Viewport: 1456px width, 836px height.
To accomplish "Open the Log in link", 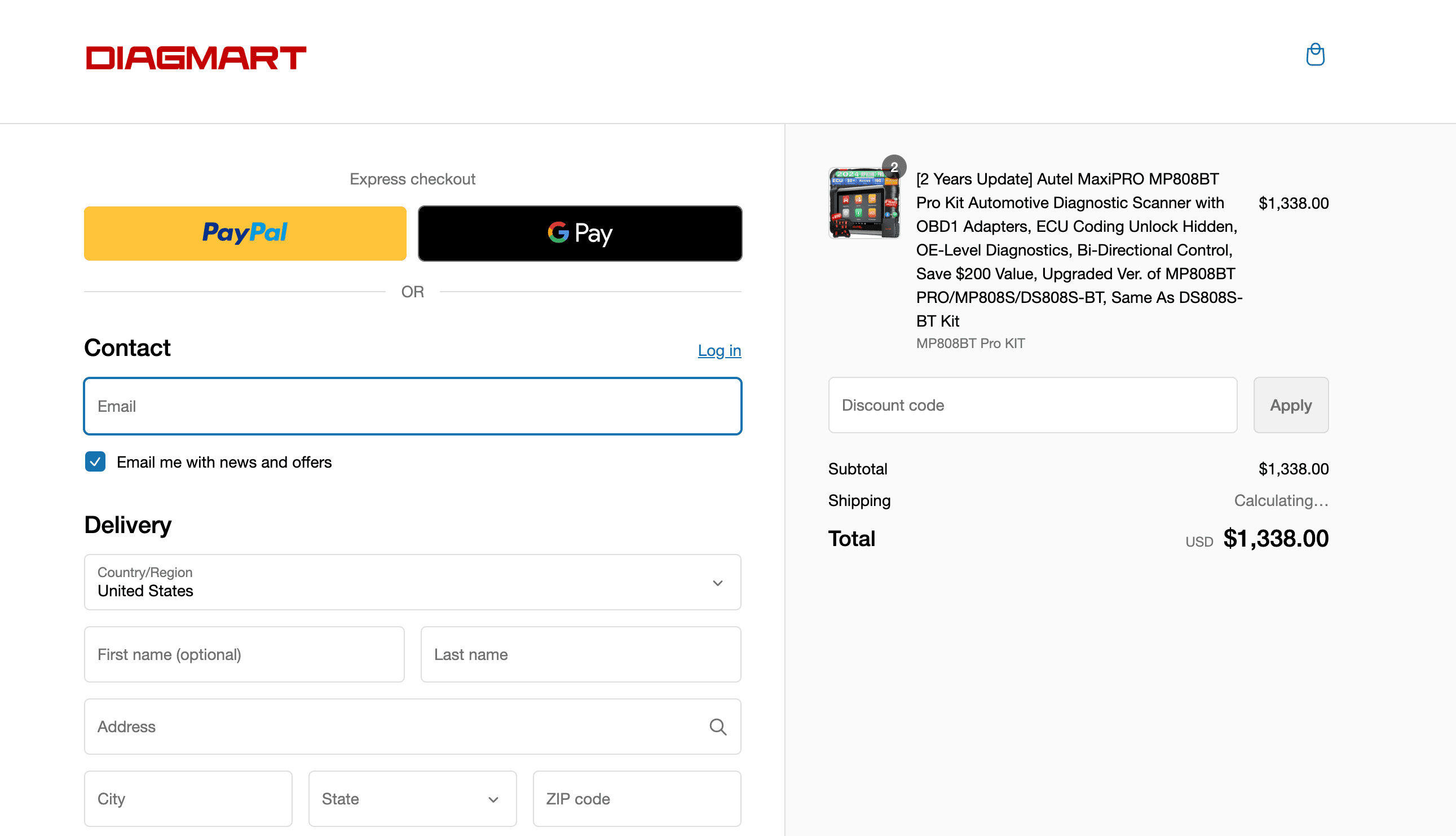I will tap(719, 350).
